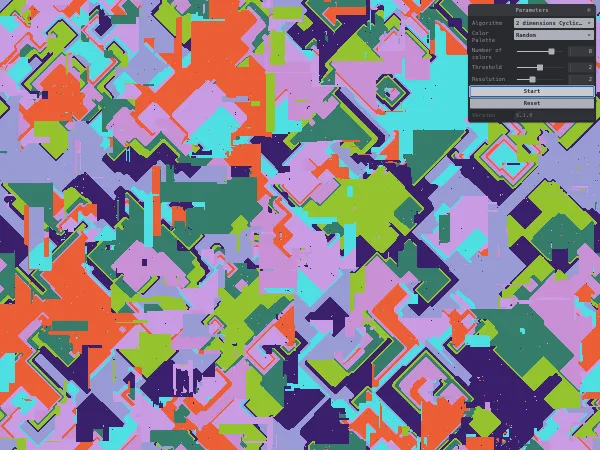Click the Threshold value field
The image size is (600, 450).
pos(581,67)
